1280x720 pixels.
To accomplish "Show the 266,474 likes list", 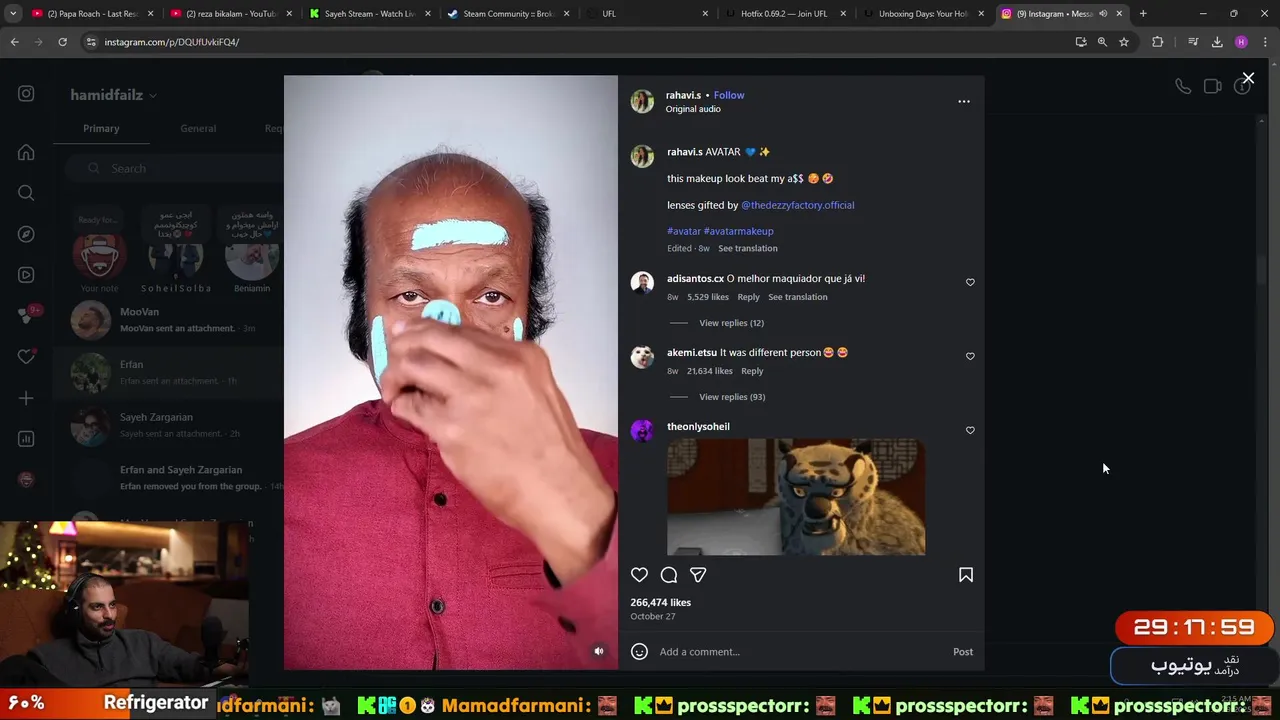I will (660, 602).
